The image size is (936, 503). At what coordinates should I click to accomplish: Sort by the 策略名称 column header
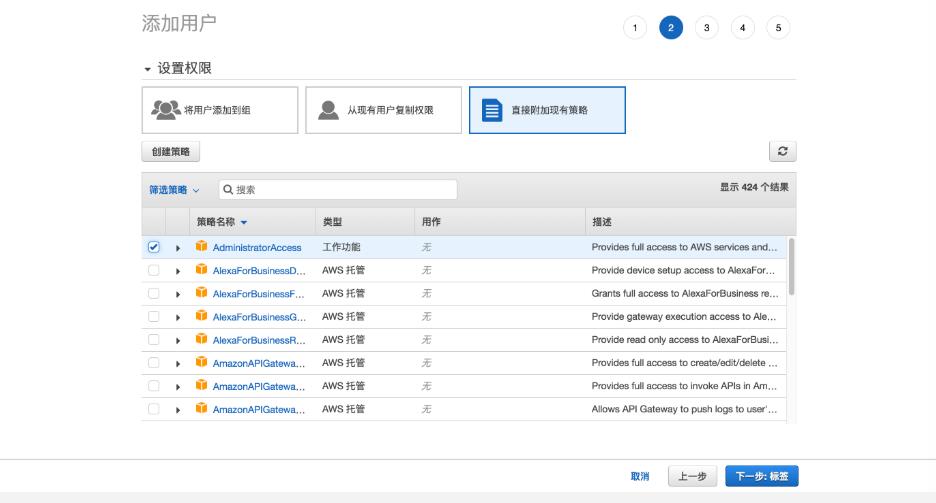tap(221, 222)
